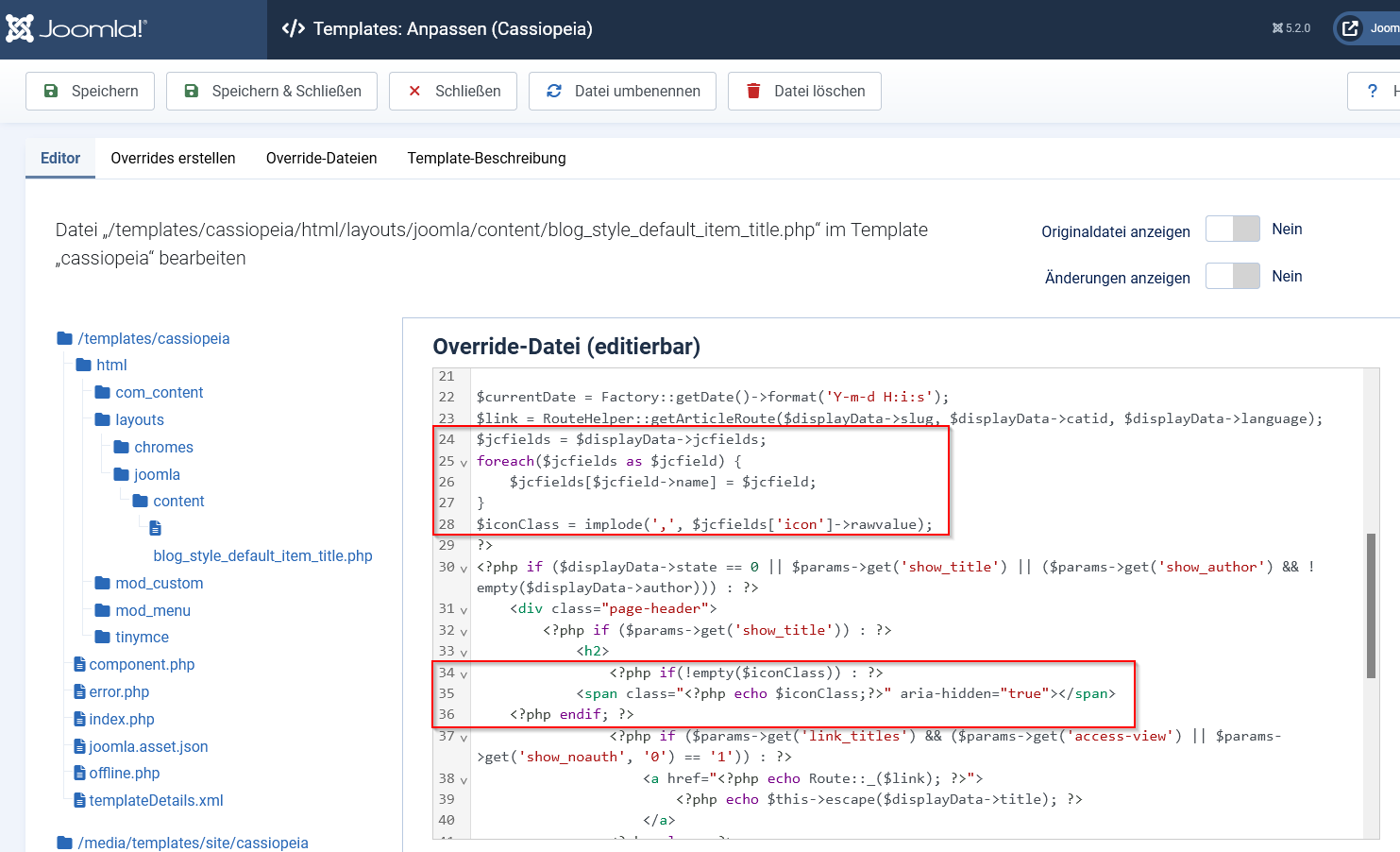The height and width of the screenshot is (852, 1400).
Task: Collapse code fold arrow on line 25
Action: point(464,463)
